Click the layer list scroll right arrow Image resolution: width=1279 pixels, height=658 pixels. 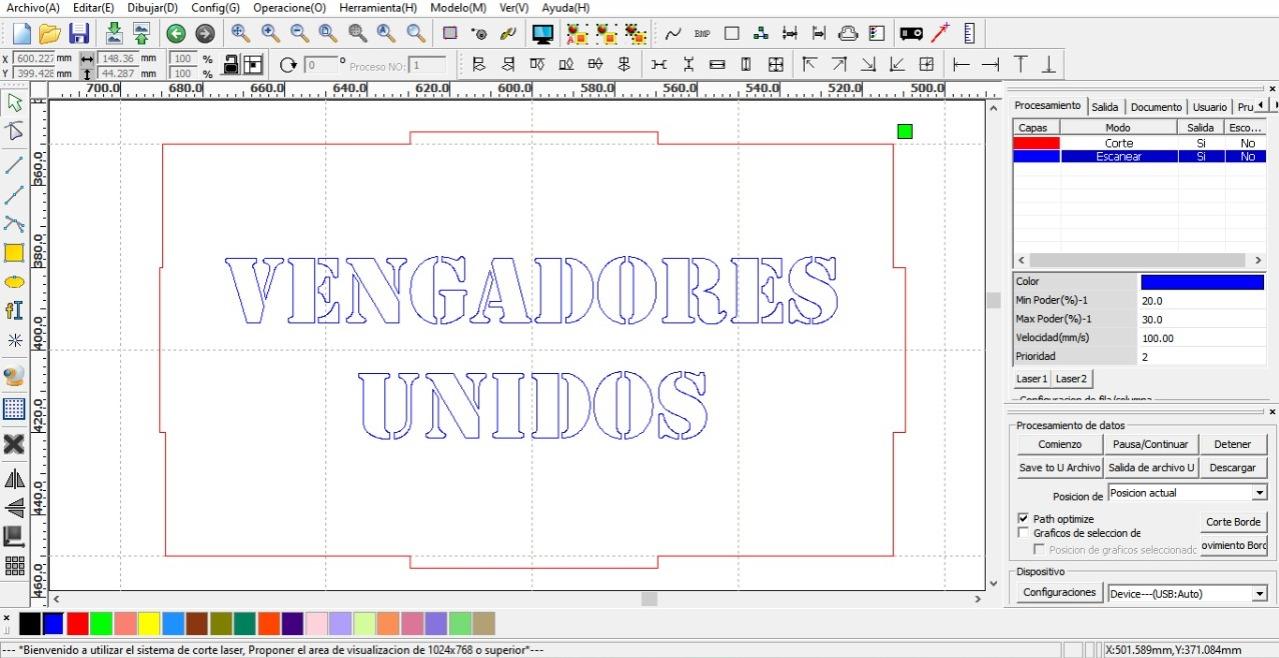(x=1258, y=260)
